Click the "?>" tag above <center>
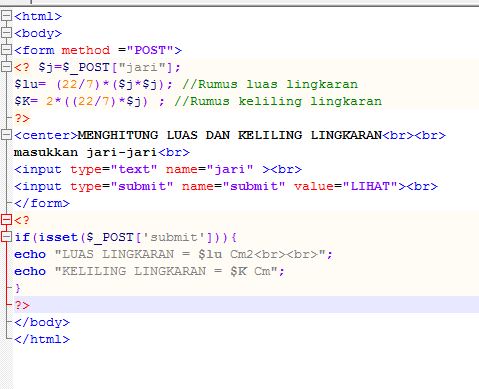 click(x=22, y=118)
